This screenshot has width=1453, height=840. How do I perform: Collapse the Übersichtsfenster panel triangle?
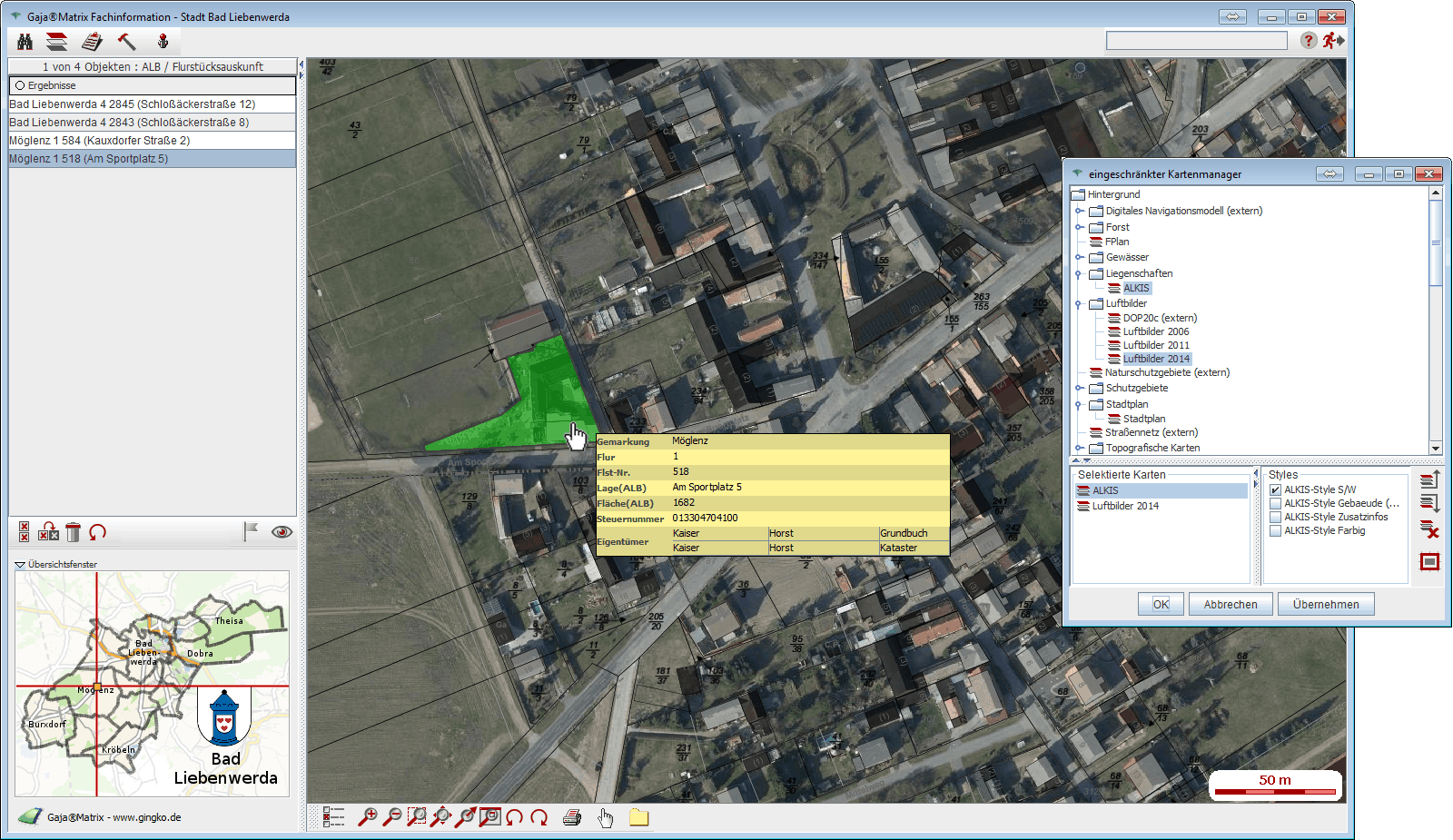tap(20, 565)
